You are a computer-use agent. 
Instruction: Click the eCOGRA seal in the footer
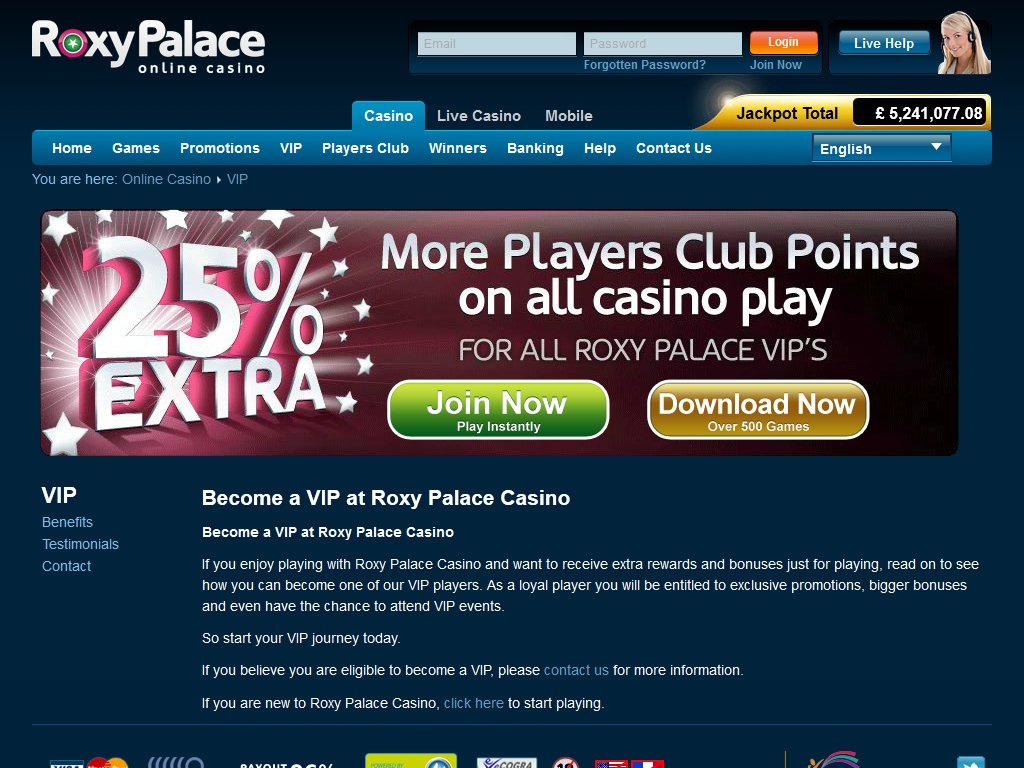pyautogui.click(x=507, y=763)
